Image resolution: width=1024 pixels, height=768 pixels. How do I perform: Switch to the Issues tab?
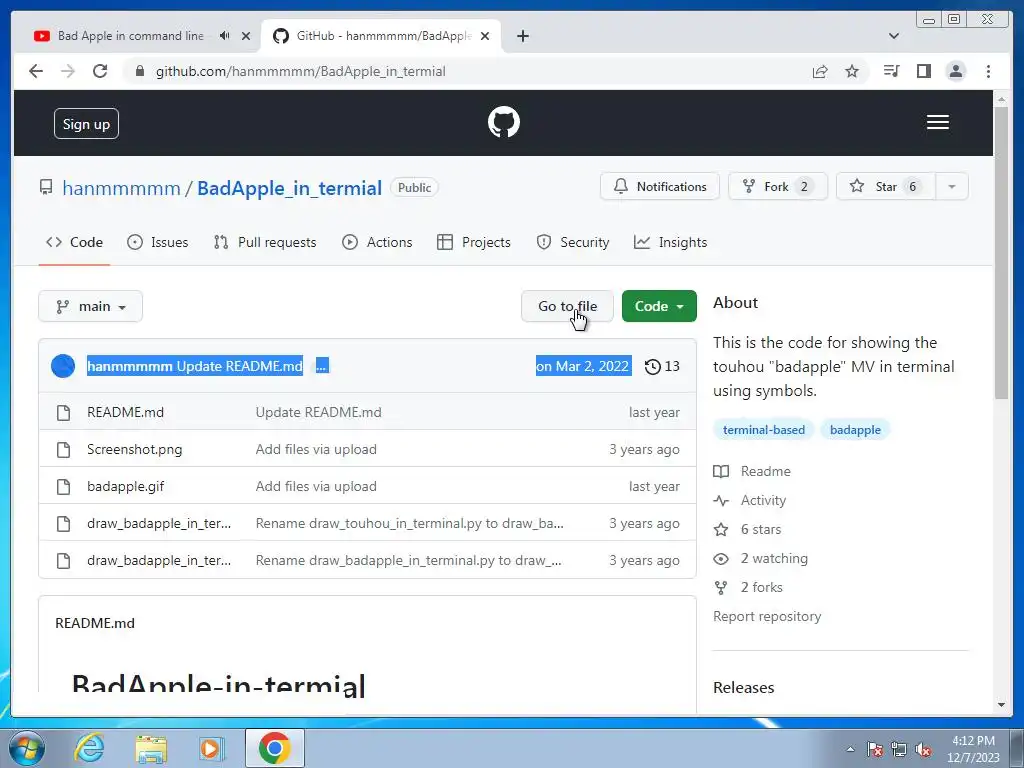tap(157, 242)
